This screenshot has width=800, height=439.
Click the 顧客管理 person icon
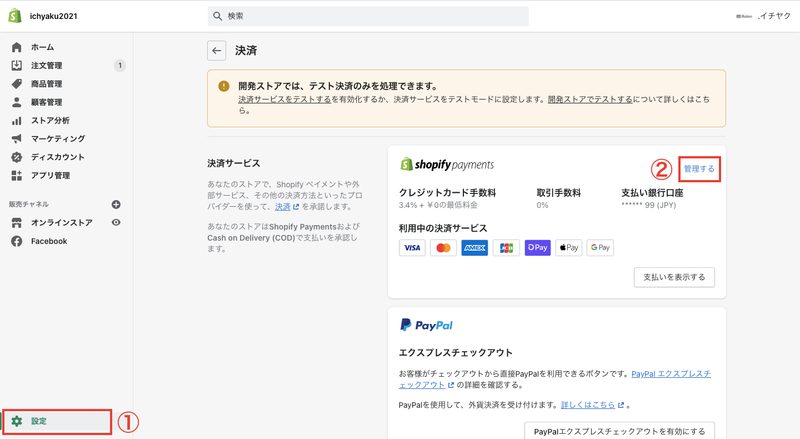16,102
